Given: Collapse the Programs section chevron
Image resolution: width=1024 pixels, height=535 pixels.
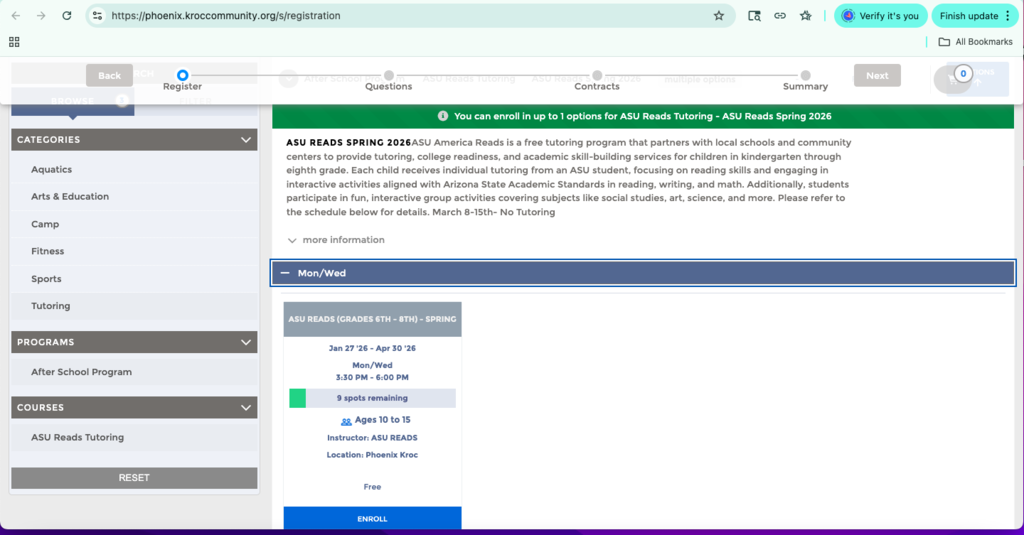Looking at the screenshot, I should coord(246,342).
